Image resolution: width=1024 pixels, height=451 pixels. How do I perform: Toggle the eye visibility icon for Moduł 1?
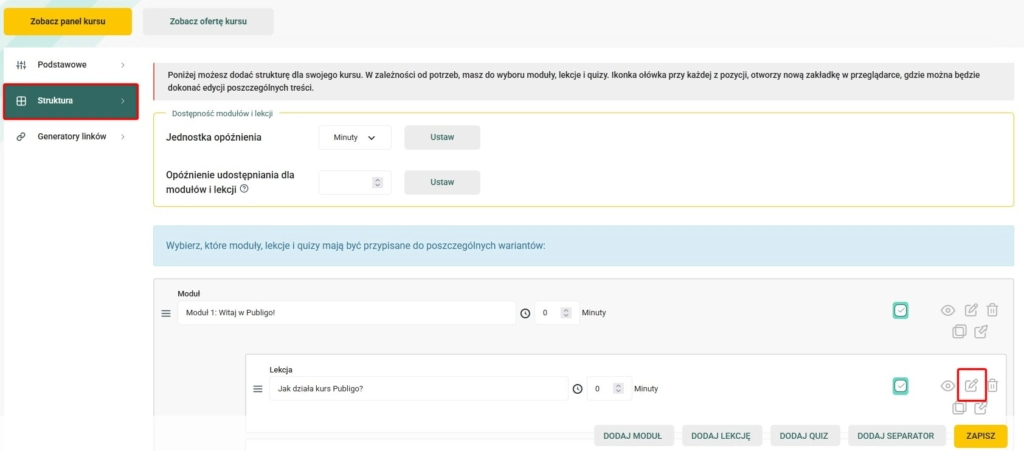tap(948, 311)
